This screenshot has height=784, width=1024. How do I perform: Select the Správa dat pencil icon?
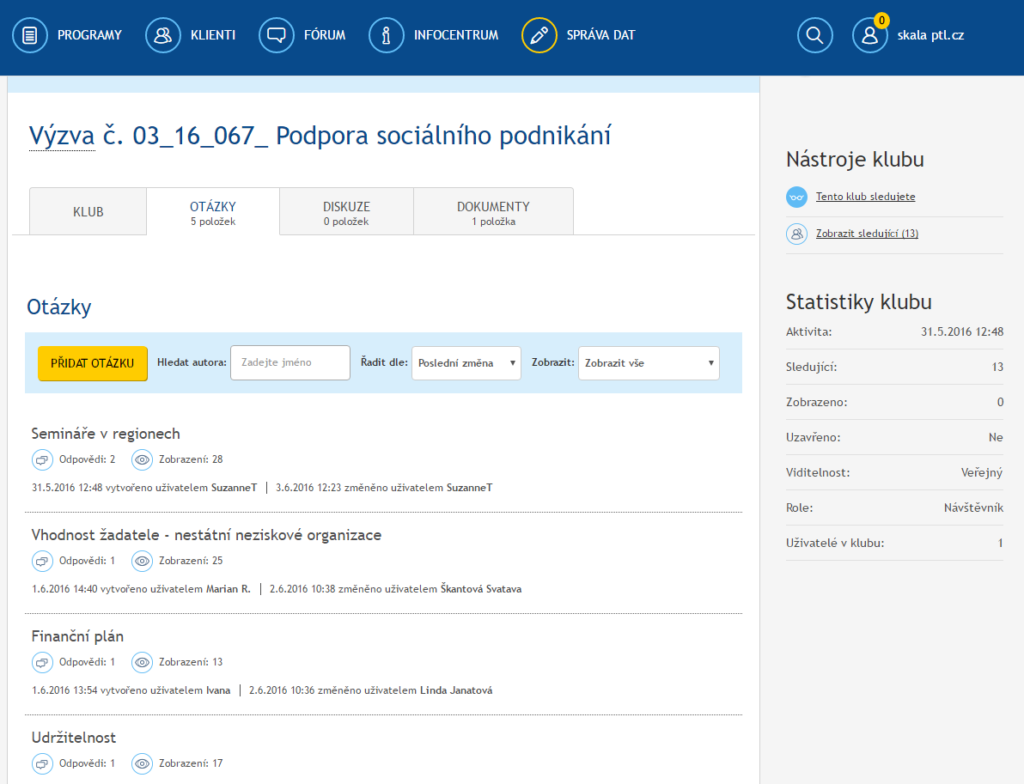[539, 35]
